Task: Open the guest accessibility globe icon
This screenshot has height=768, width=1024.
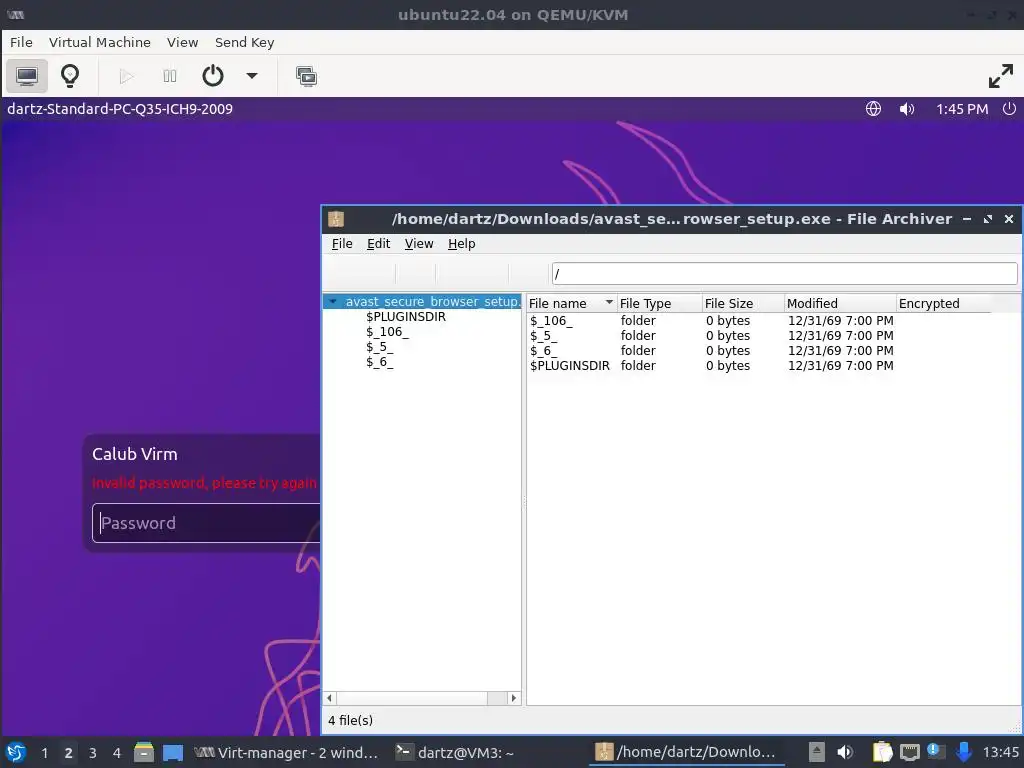Action: (873, 109)
